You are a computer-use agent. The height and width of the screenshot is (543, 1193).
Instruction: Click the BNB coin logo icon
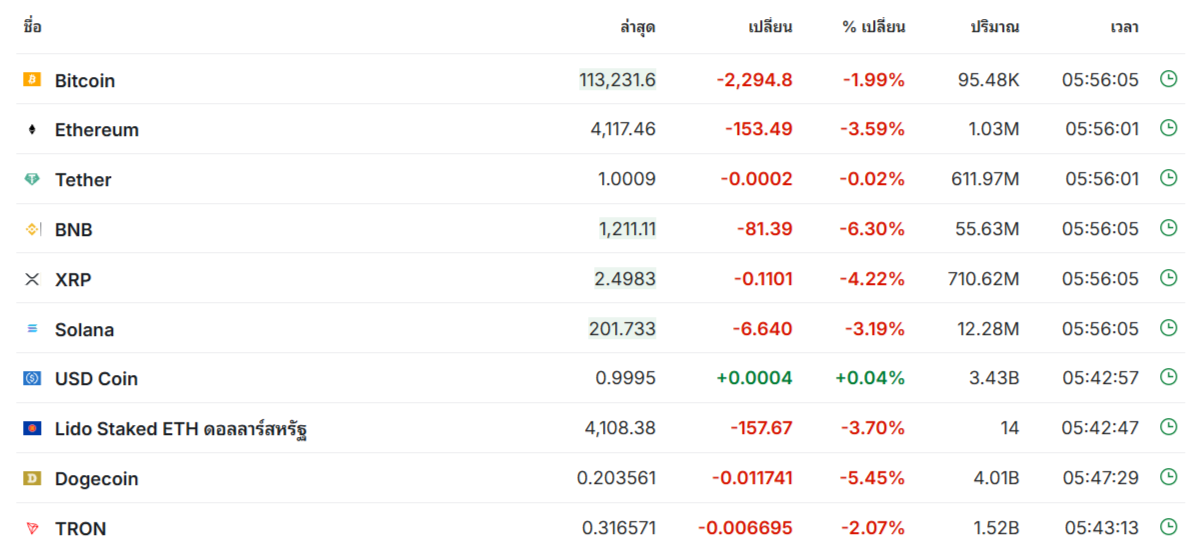coord(32,230)
